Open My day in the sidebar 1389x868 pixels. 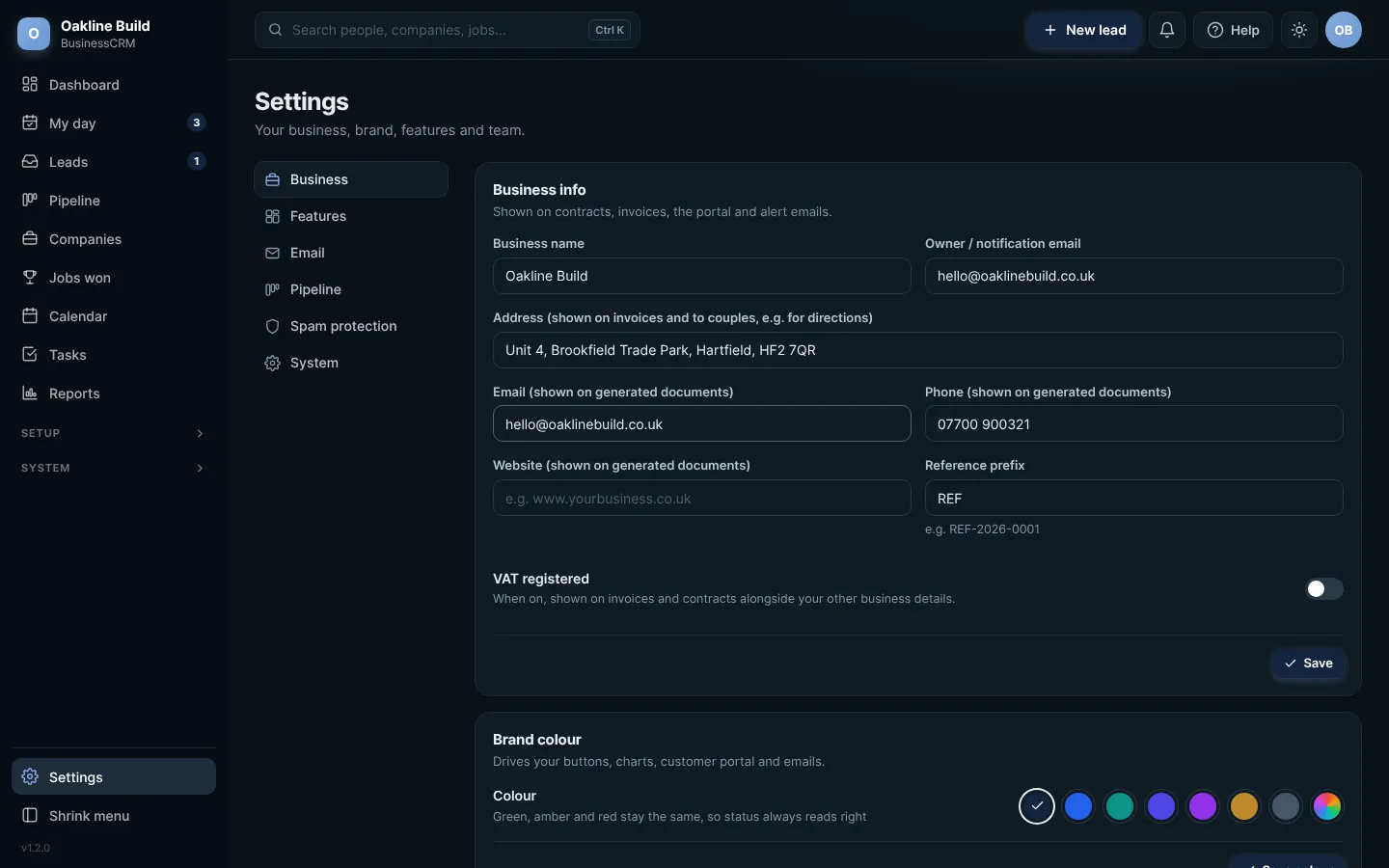114,122
